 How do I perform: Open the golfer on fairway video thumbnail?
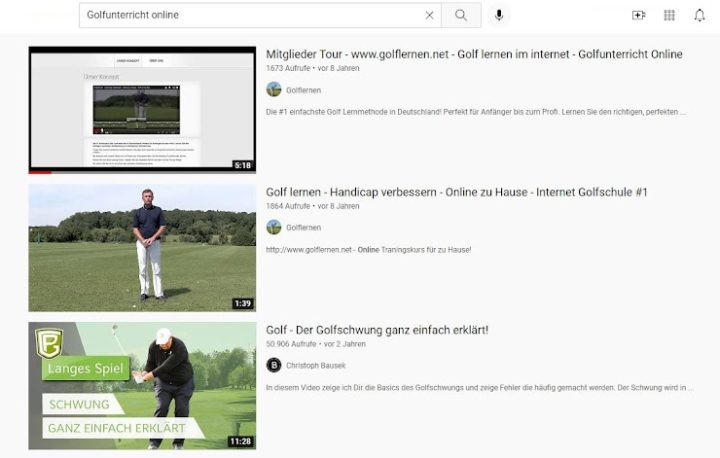pos(142,247)
